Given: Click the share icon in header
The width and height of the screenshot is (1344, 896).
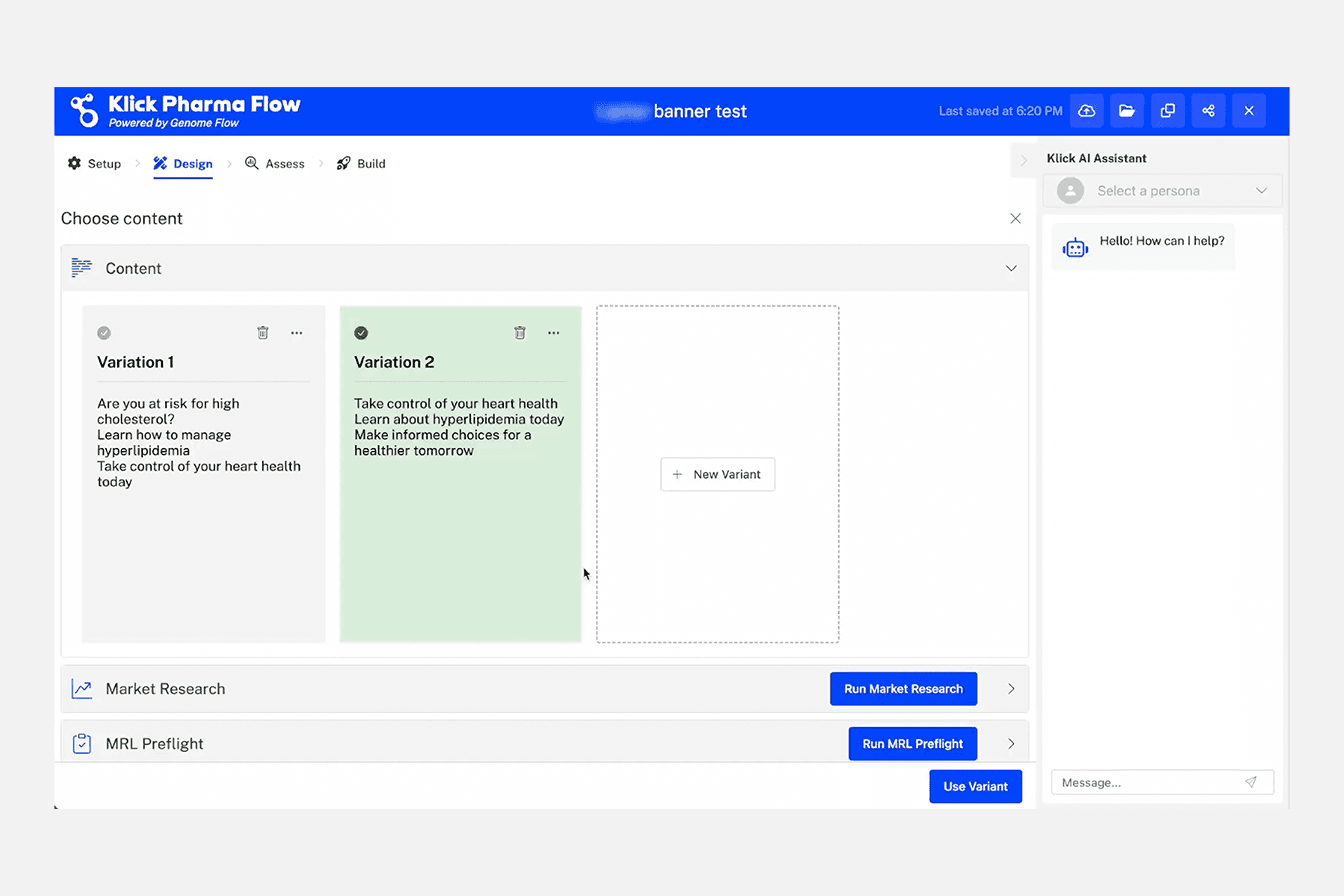Looking at the screenshot, I should pyautogui.click(x=1208, y=111).
